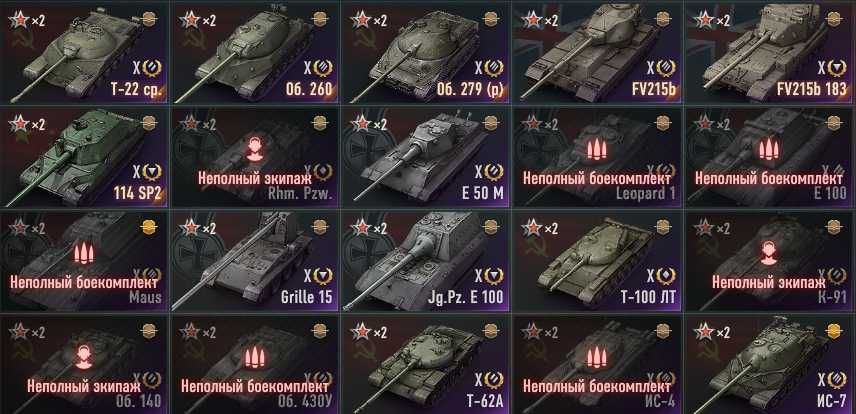Click the gold crew badge on Maus
The width and height of the screenshot is (856, 414).
[x=148, y=227]
